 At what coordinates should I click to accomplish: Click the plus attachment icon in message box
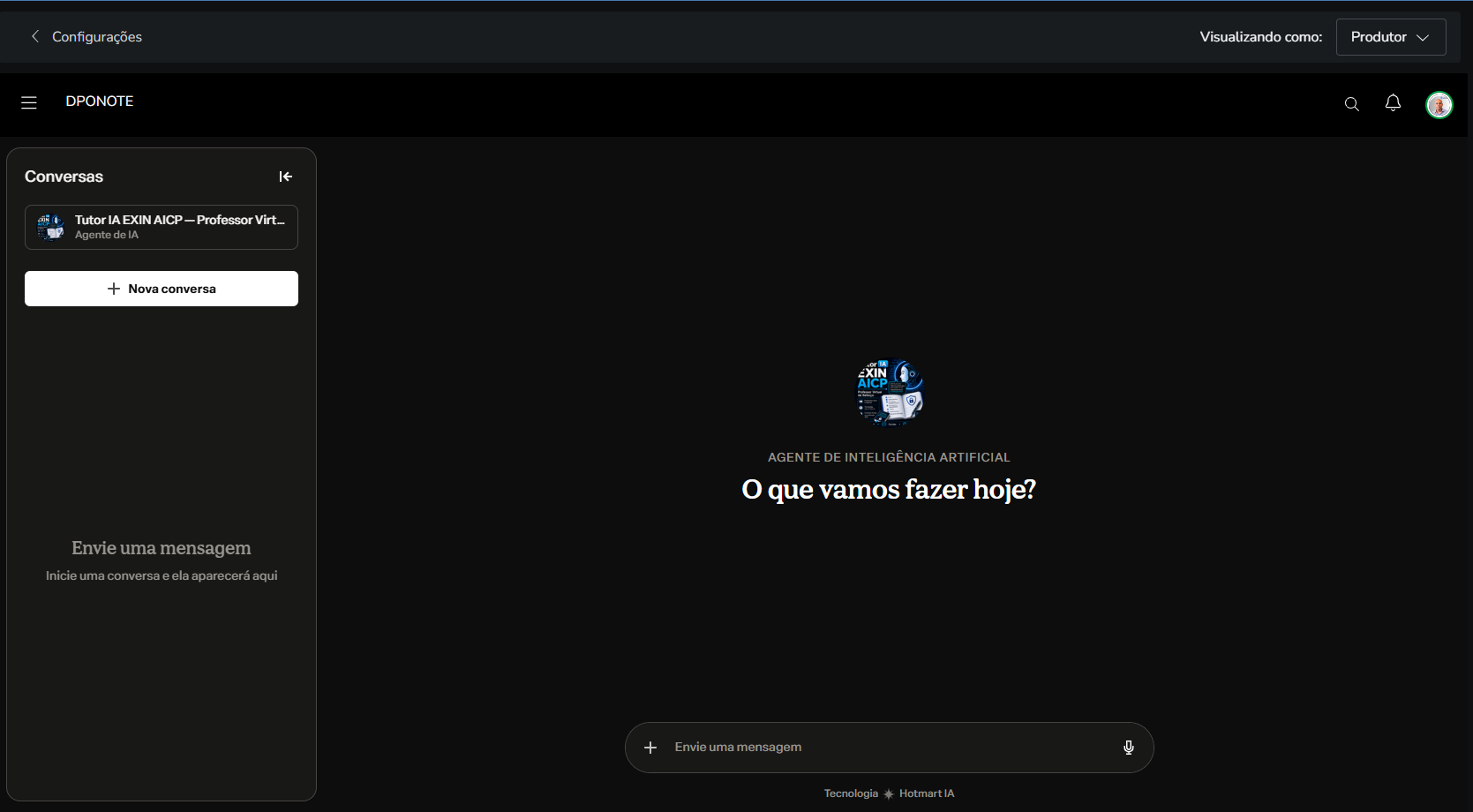(650, 748)
